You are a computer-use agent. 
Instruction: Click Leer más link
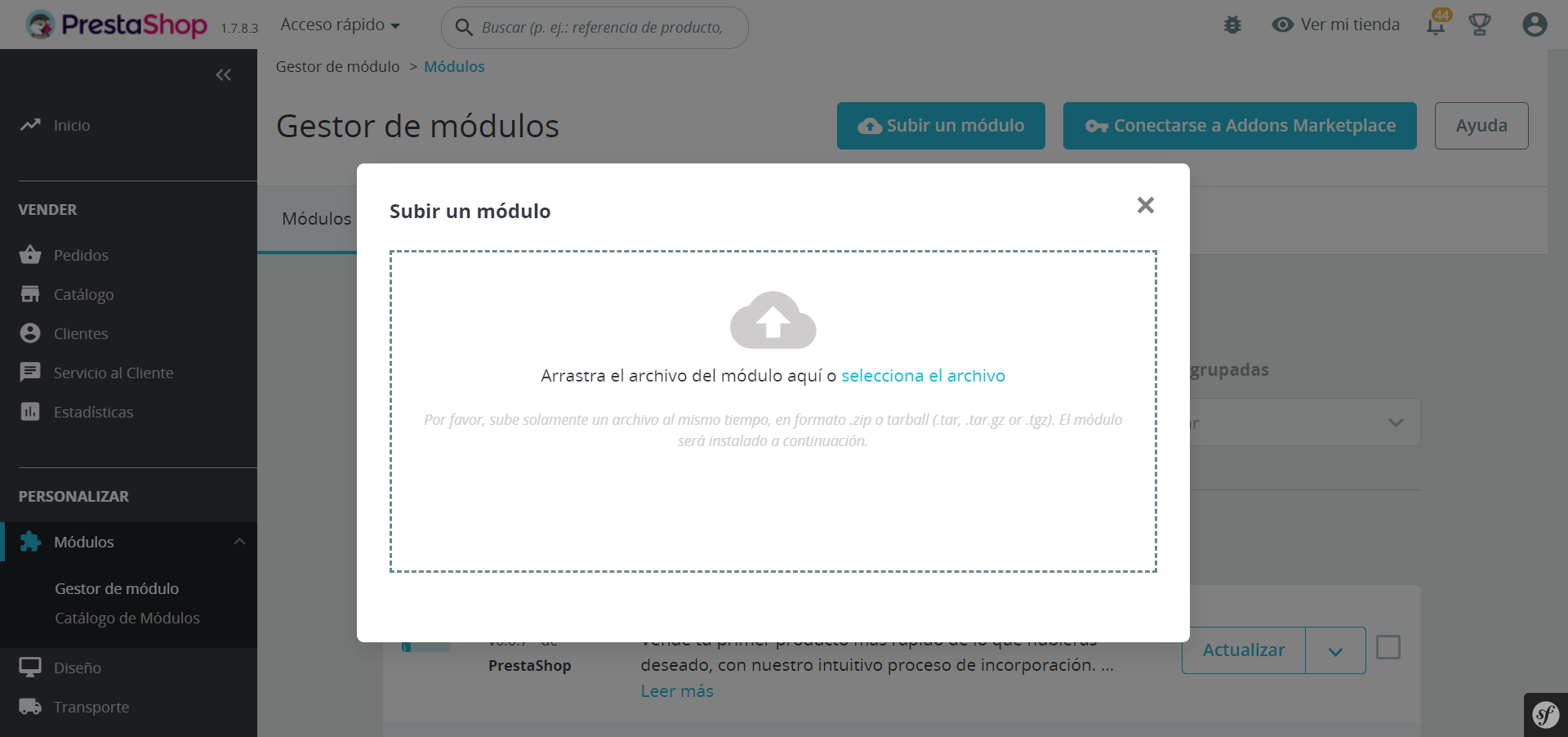[677, 691]
